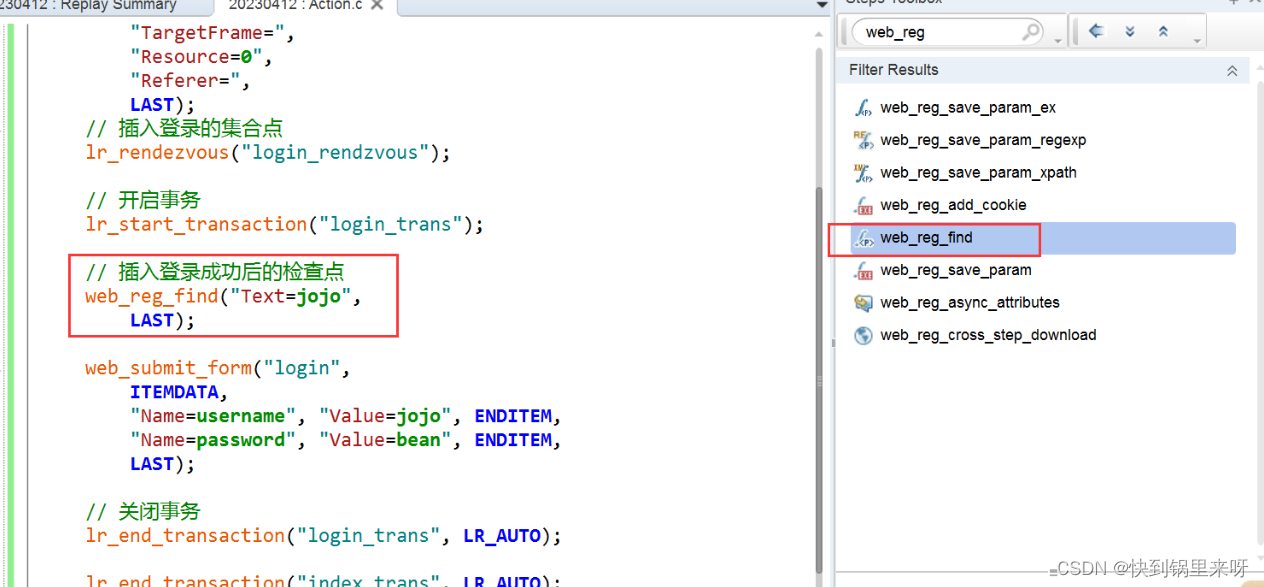Click lr_start_transaction in the code

[x=196, y=225]
